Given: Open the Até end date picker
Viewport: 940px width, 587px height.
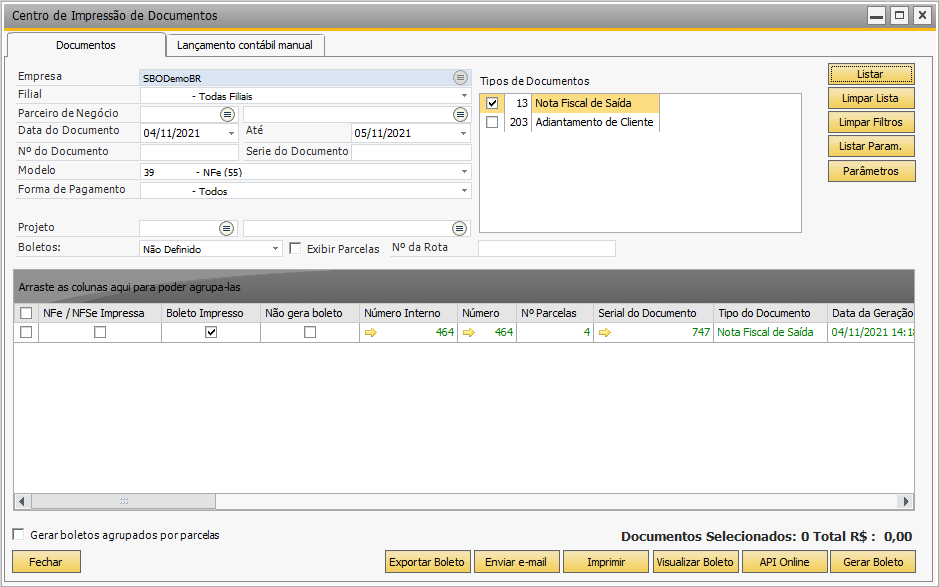Looking at the screenshot, I should pyautogui.click(x=463, y=133).
